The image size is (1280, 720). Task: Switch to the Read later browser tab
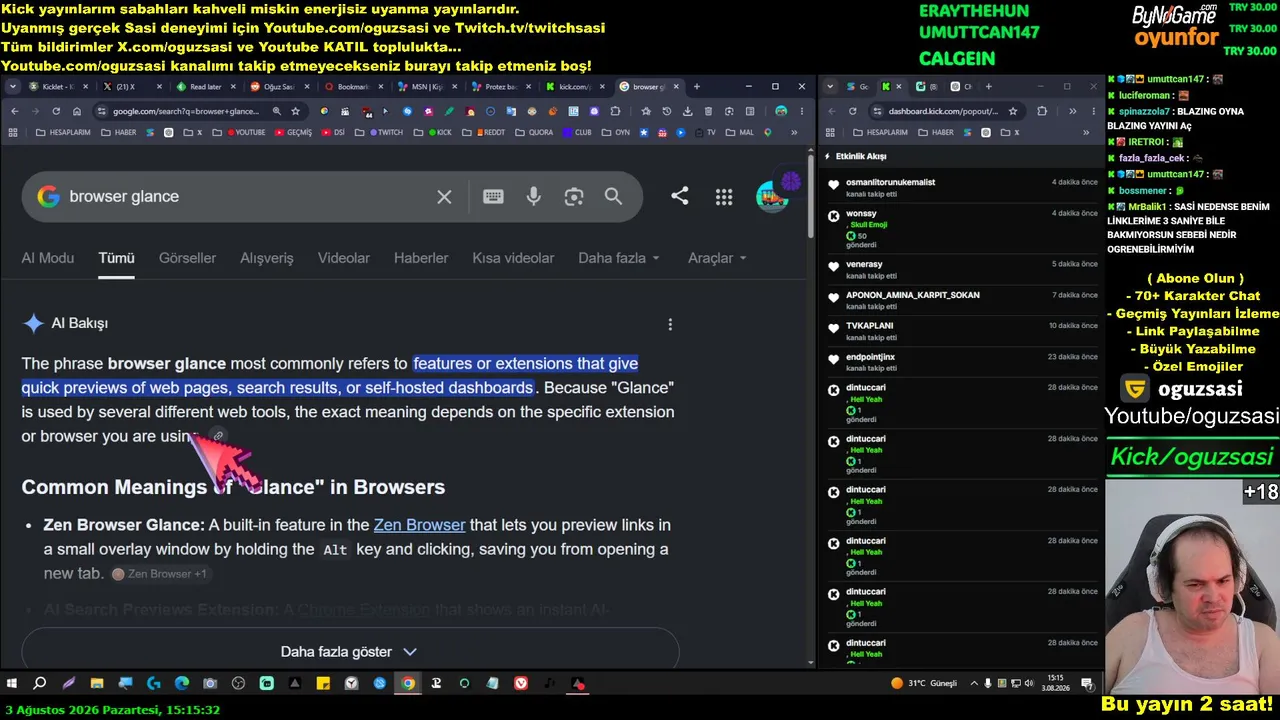[204, 87]
